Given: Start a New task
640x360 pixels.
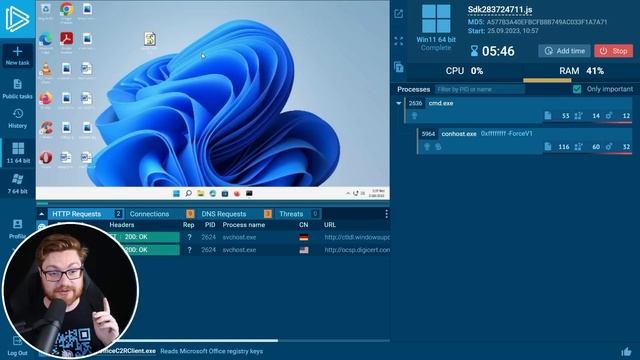Looking at the screenshot, I should point(18,56).
